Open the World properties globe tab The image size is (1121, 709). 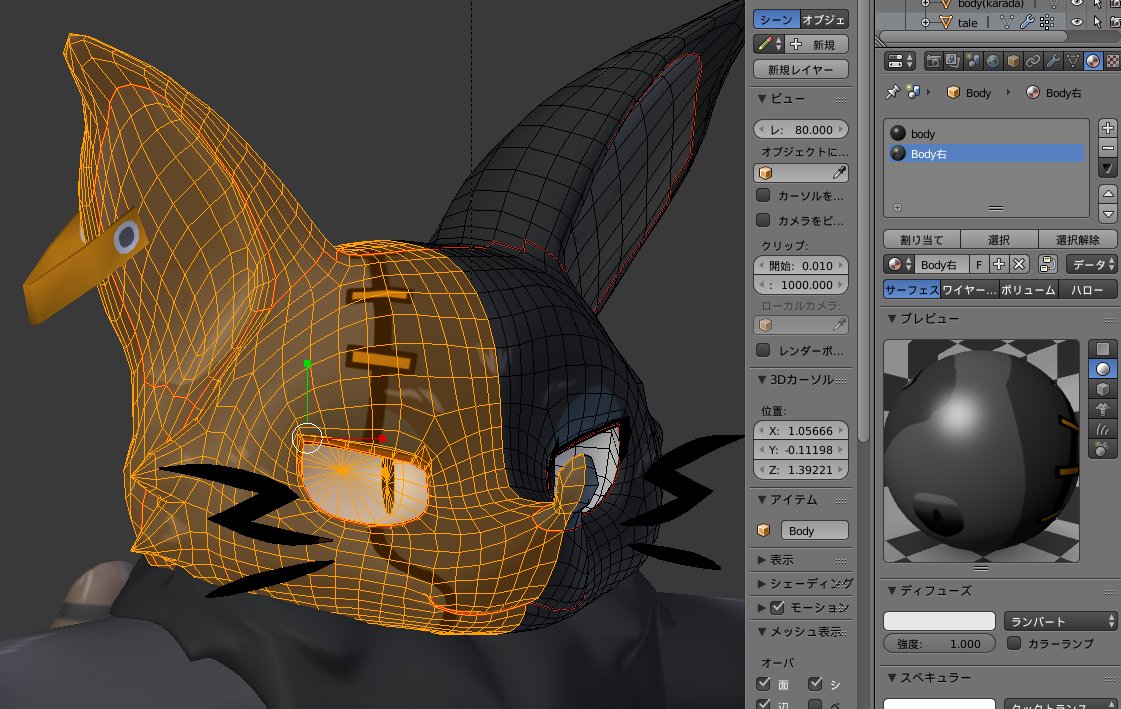click(993, 61)
